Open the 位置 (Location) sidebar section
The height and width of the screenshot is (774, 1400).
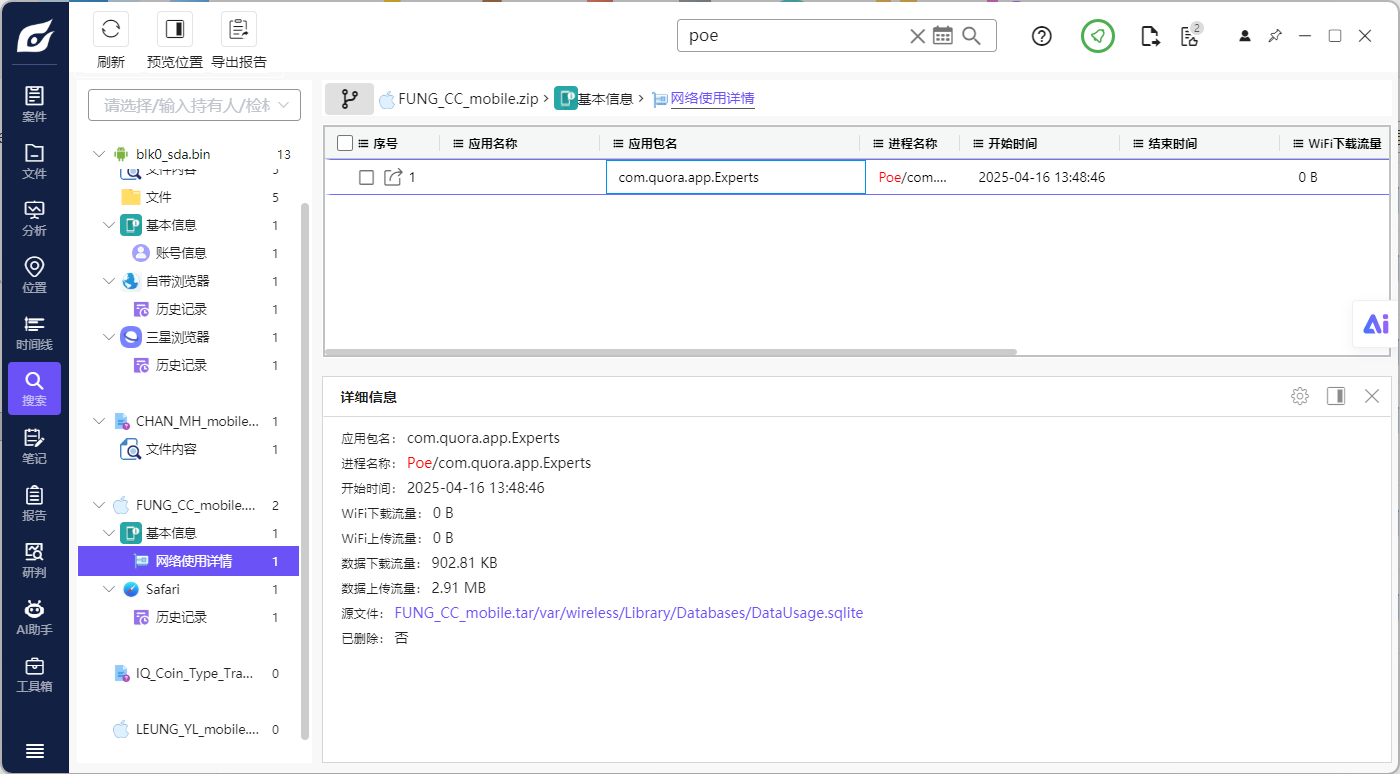coord(34,275)
